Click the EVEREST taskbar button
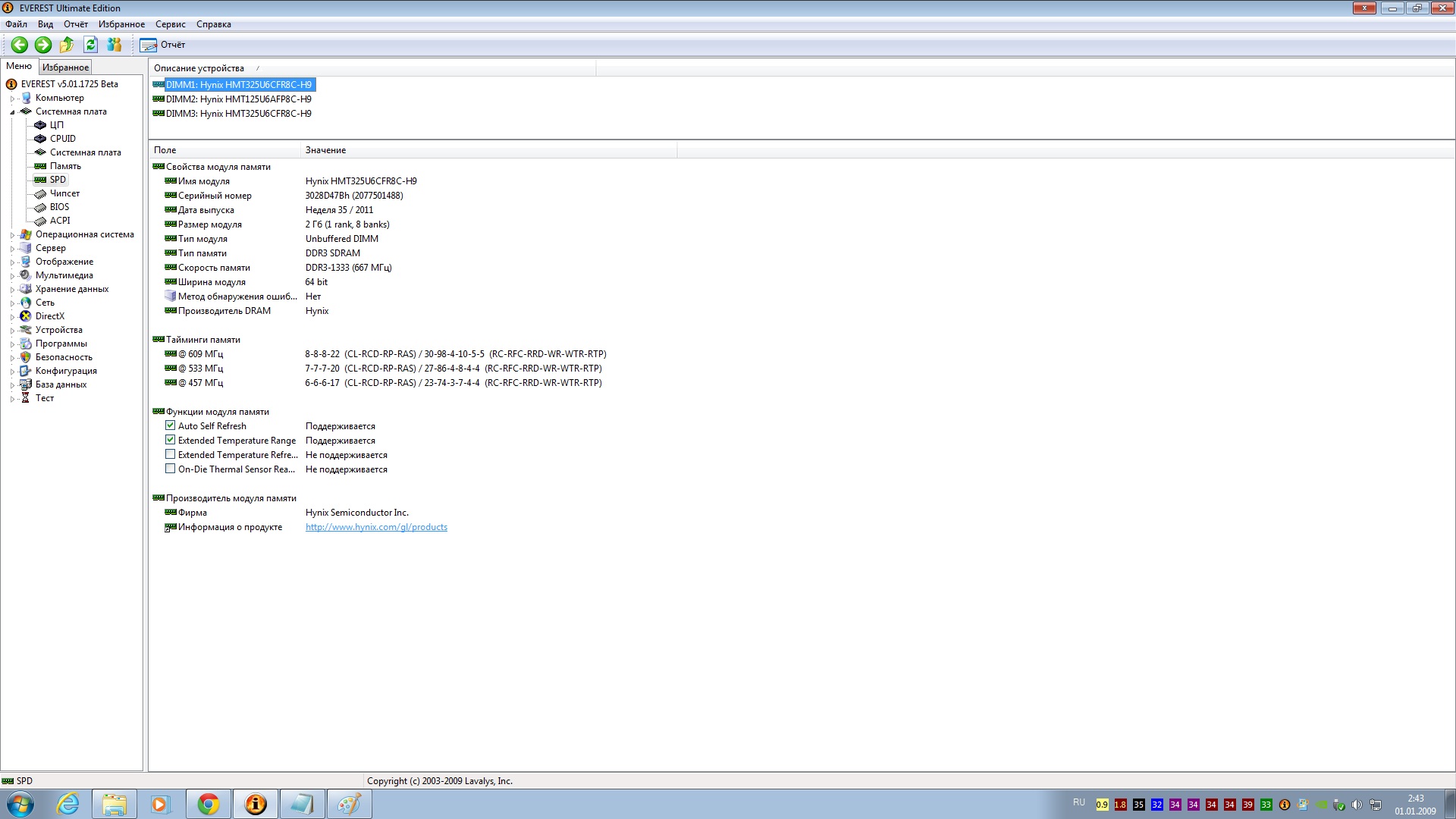This screenshot has width=1456, height=819. [x=256, y=804]
